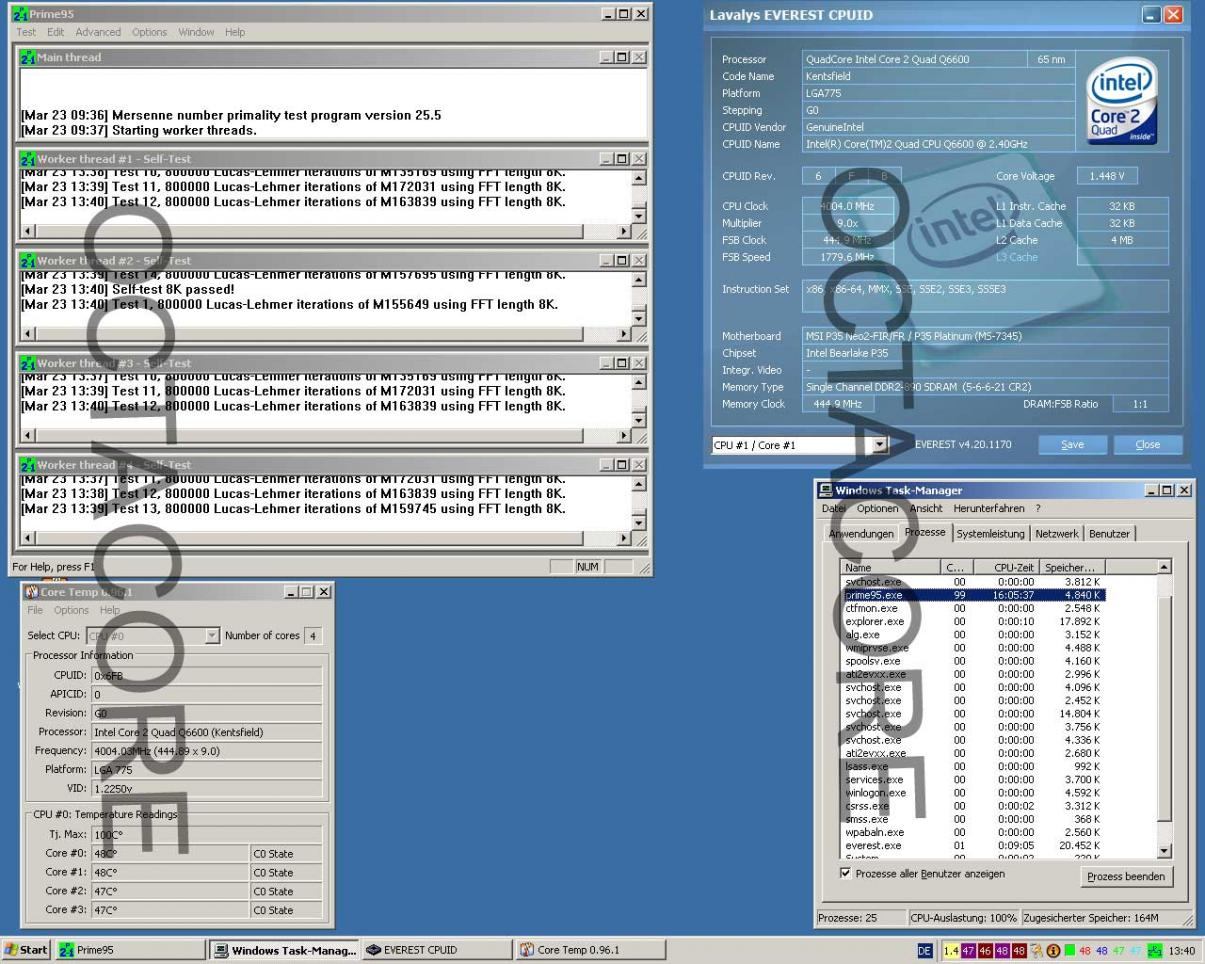
Task: Click the tray icon left of the info icon
Action: point(1036,951)
